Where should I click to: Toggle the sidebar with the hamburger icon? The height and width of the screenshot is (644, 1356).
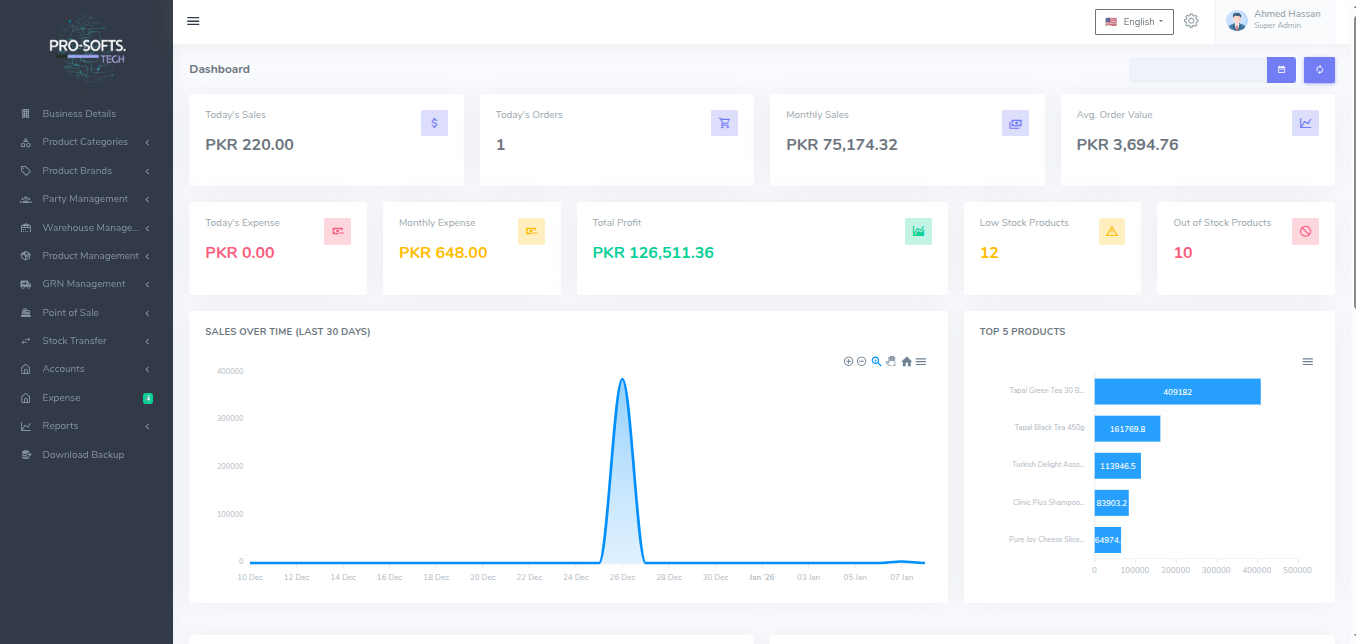click(x=193, y=20)
